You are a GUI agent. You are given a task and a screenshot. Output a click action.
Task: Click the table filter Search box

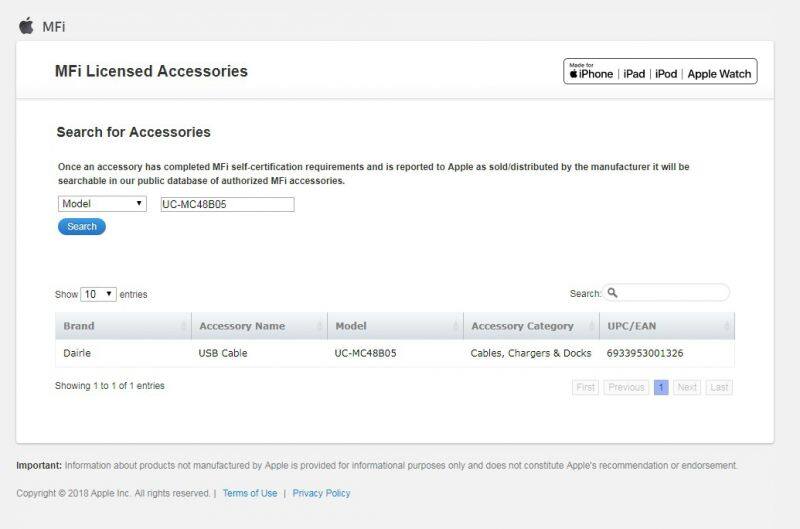673,293
